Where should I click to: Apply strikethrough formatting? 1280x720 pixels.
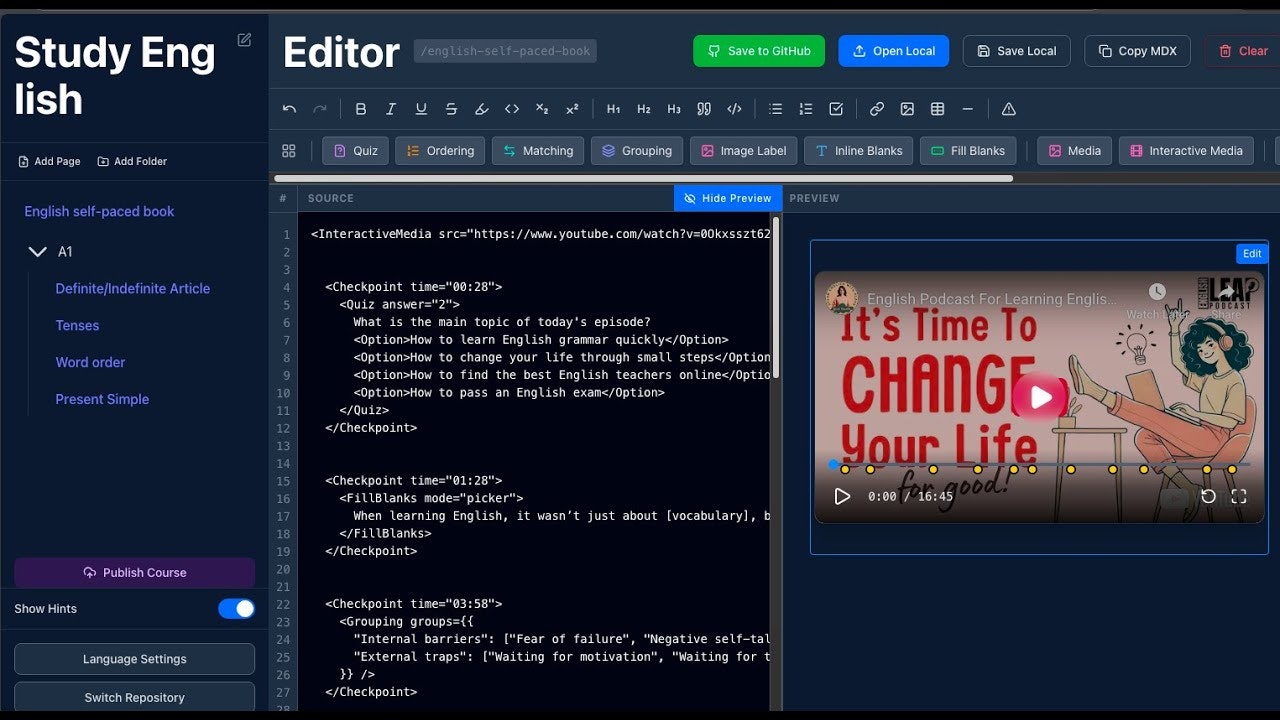click(x=451, y=109)
